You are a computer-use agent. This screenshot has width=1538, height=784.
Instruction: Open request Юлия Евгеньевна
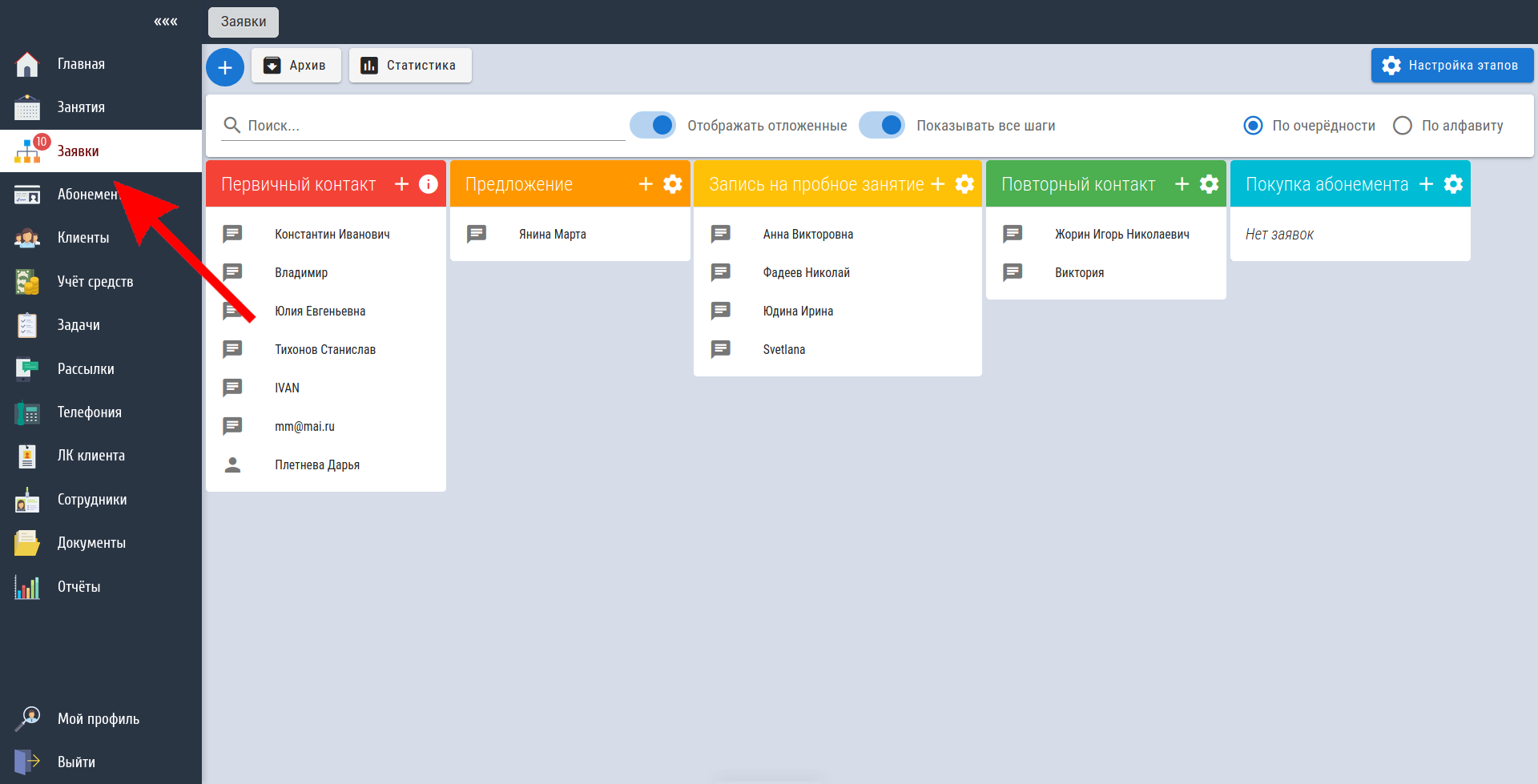tap(320, 311)
